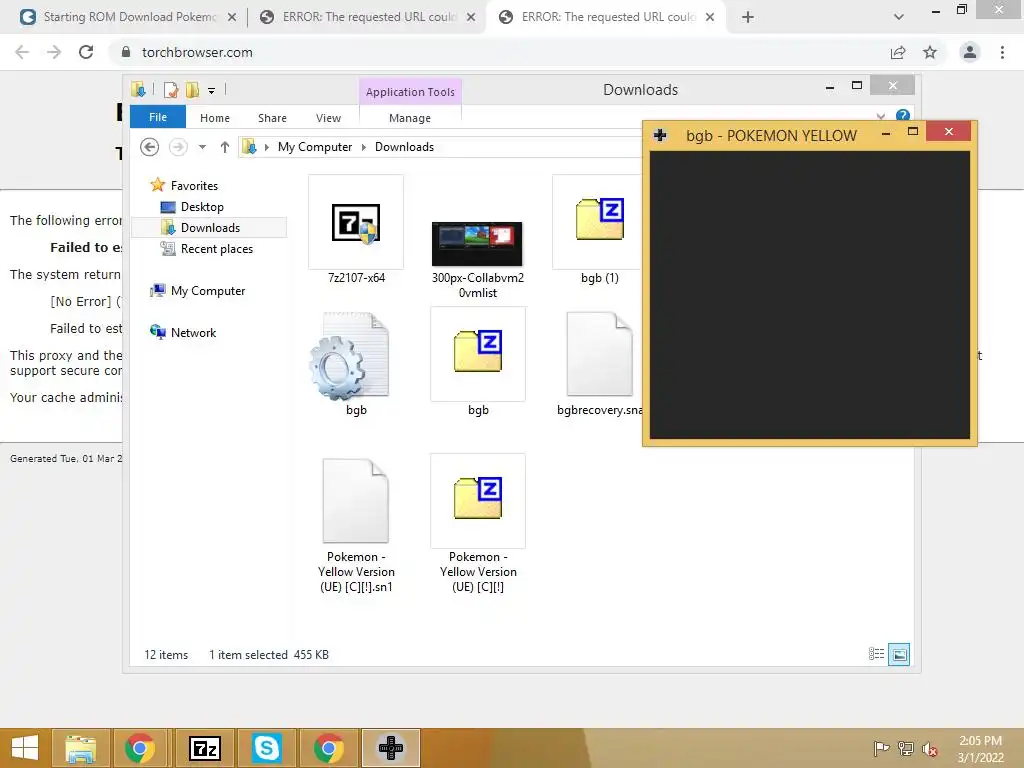The width and height of the screenshot is (1024, 768).
Task: Open File Explorer from taskbar
Action: (x=80, y=748)
